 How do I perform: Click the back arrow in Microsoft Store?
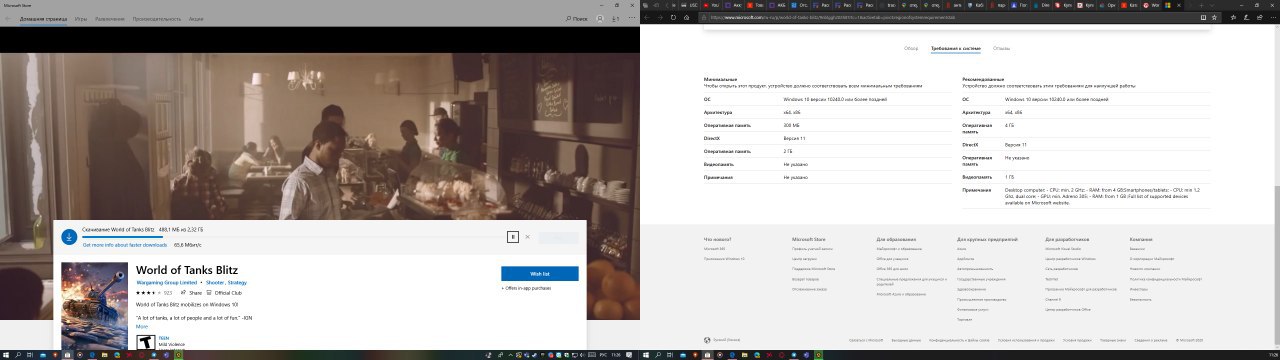pyautogui.click(x=7, y=18)
